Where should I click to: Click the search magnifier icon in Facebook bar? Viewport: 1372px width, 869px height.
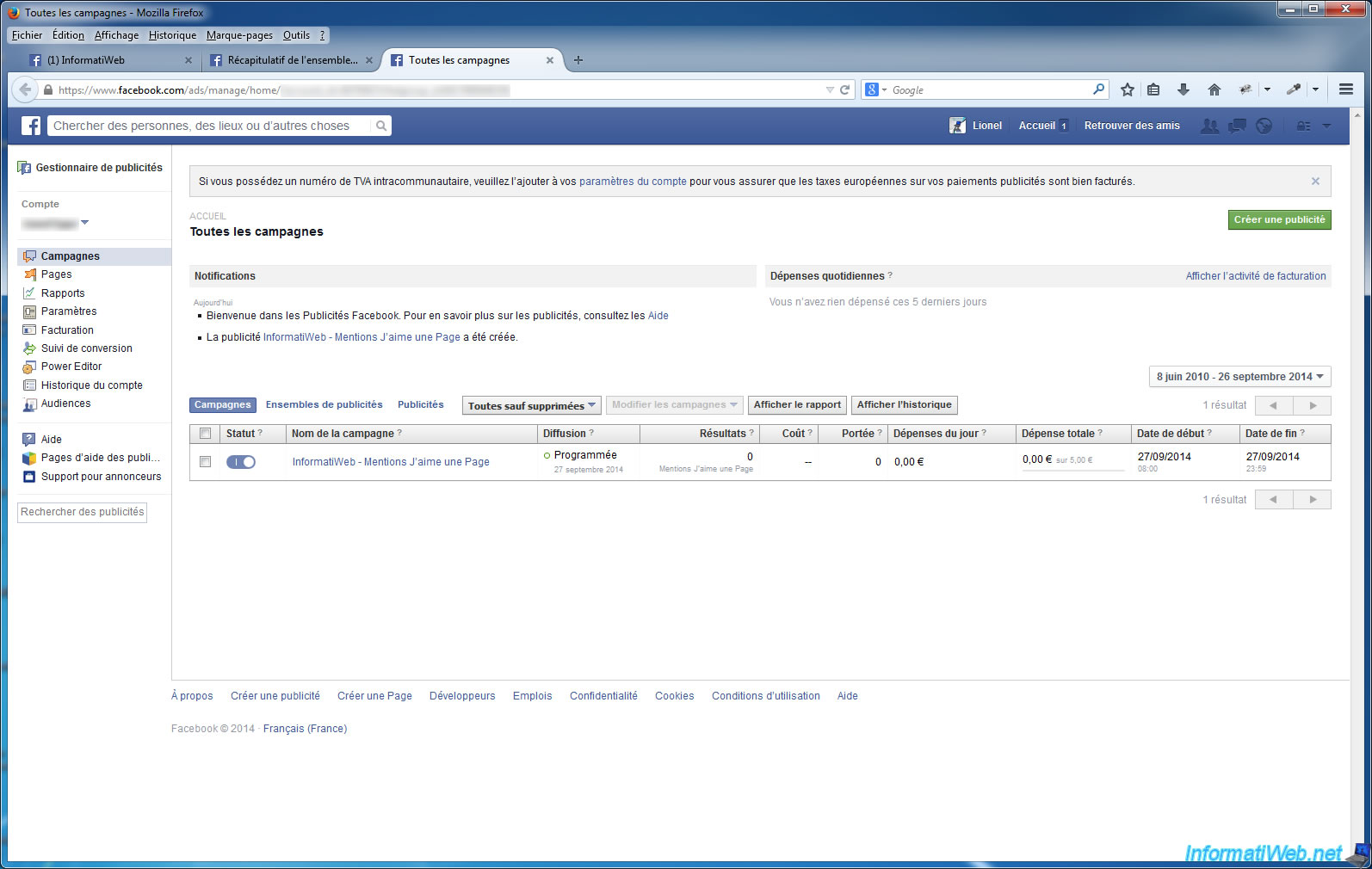[381, 126]
